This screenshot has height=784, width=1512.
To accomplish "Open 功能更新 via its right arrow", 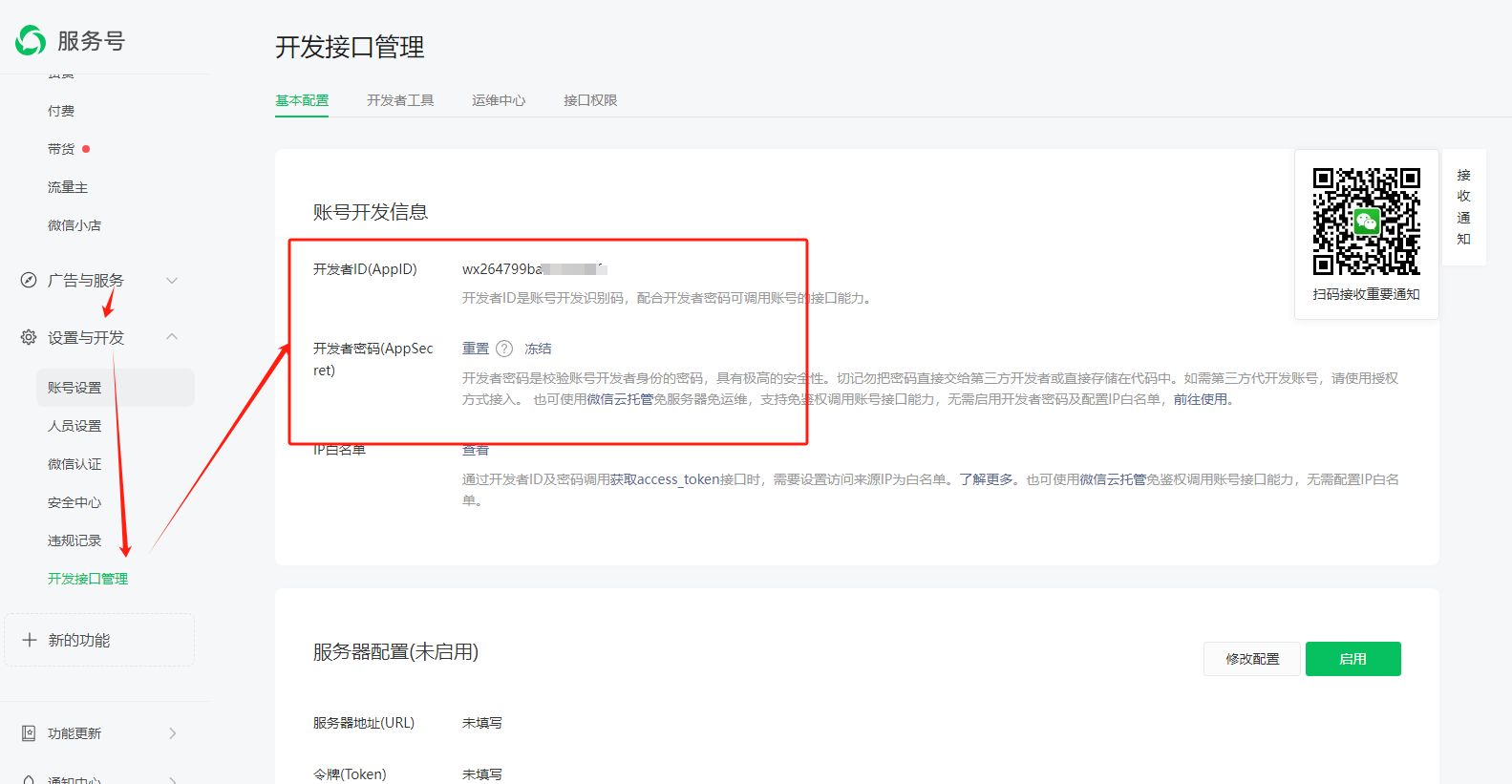I will point(173,733).
